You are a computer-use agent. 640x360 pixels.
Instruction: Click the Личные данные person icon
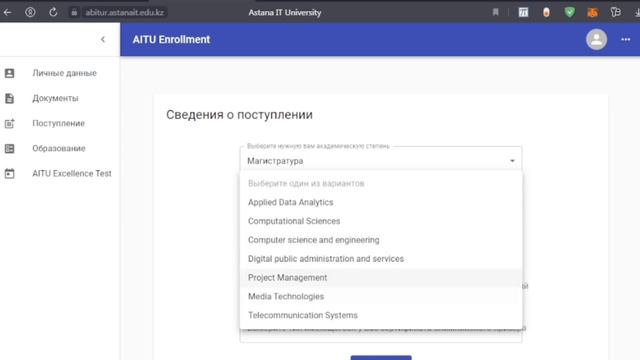coord(9,73)
